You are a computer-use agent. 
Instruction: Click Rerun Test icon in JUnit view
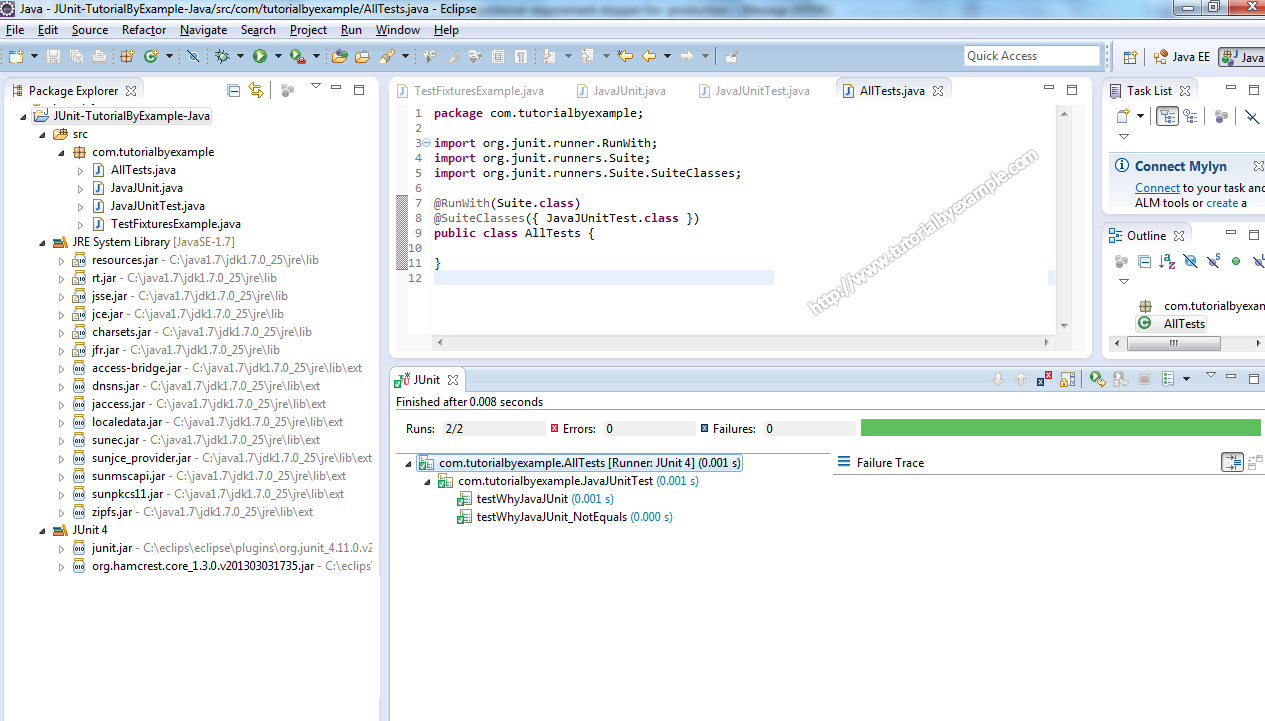click(1098, 379)
